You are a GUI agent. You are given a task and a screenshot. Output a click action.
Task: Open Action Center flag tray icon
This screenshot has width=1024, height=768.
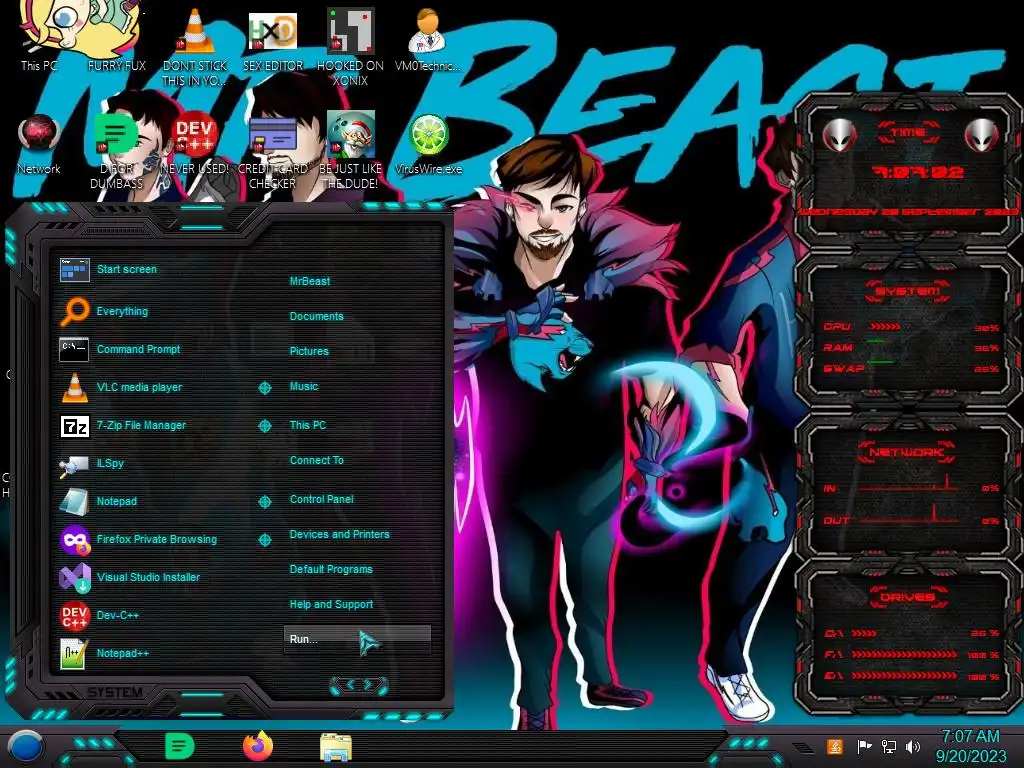[x=864, y=746]
